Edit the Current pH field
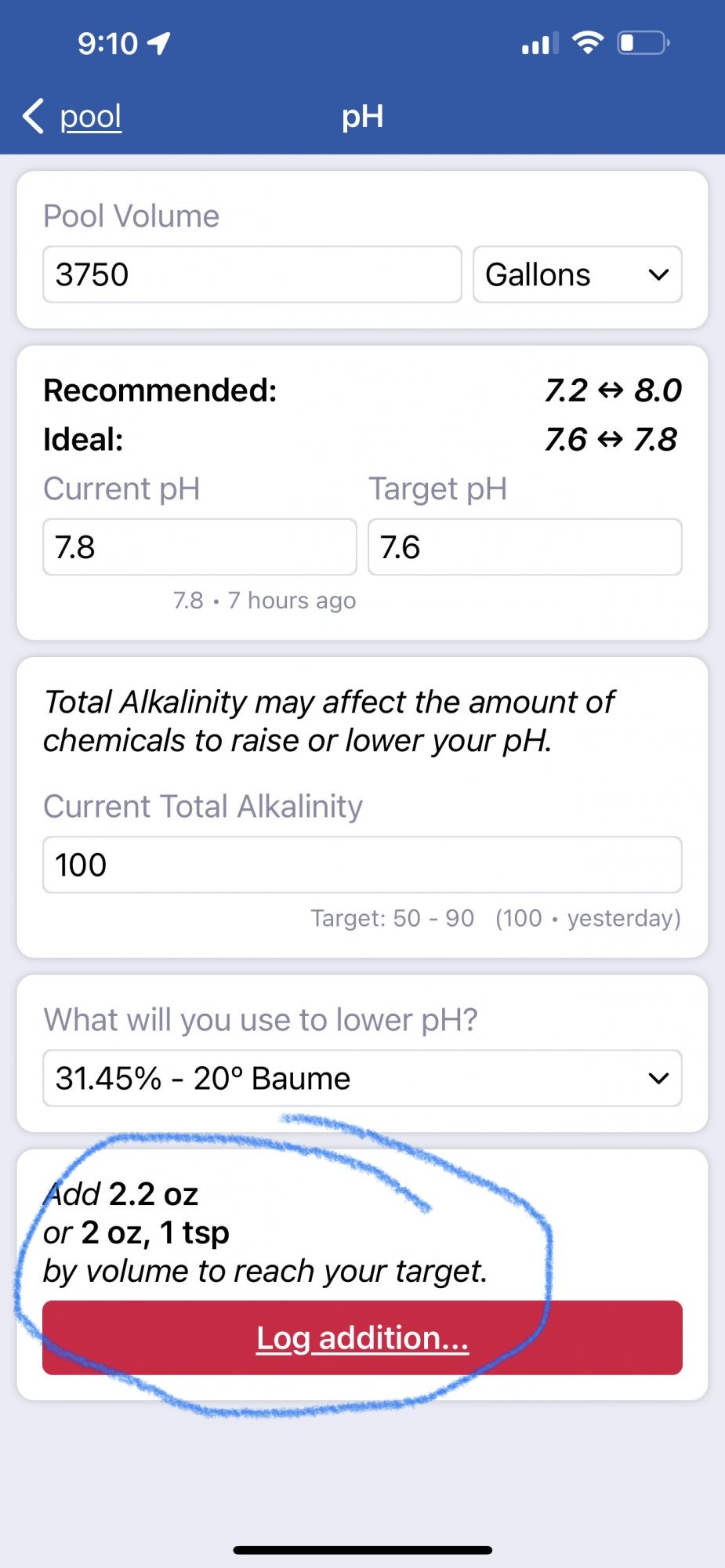The image size is (725, 1568). [x=200, y=546]
